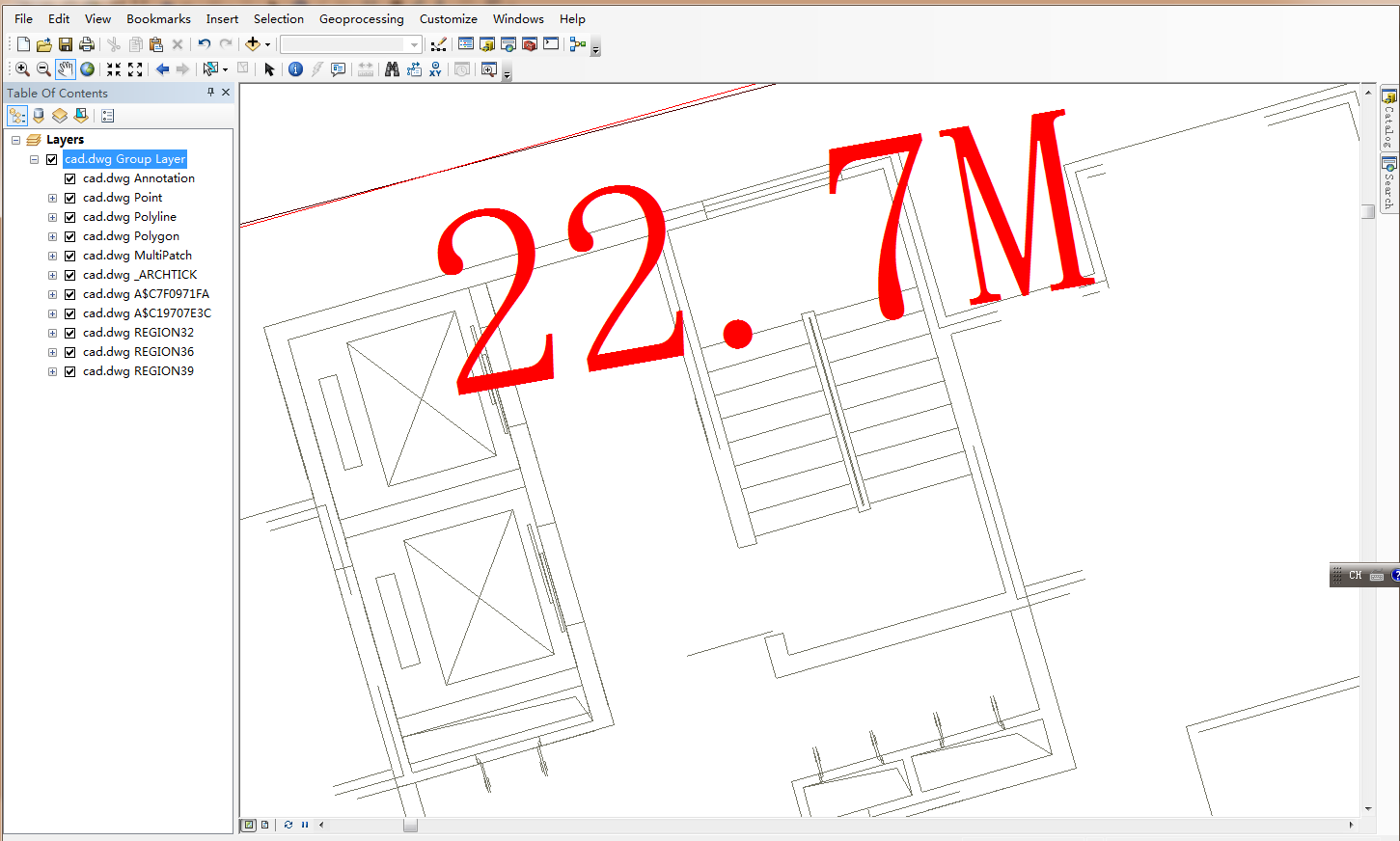Open the Create Viewer Window tool
The height and width of the screenshot is (841, 1400).
488,69
